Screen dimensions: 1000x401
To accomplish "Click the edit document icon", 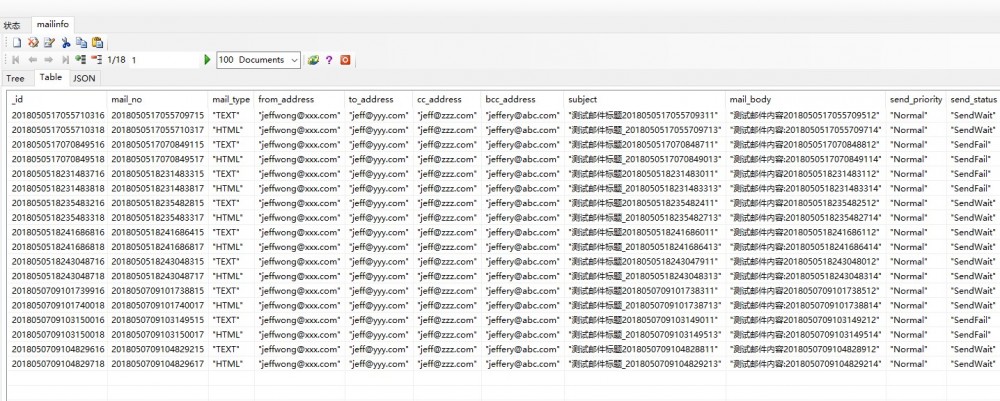I will [49, 43].
